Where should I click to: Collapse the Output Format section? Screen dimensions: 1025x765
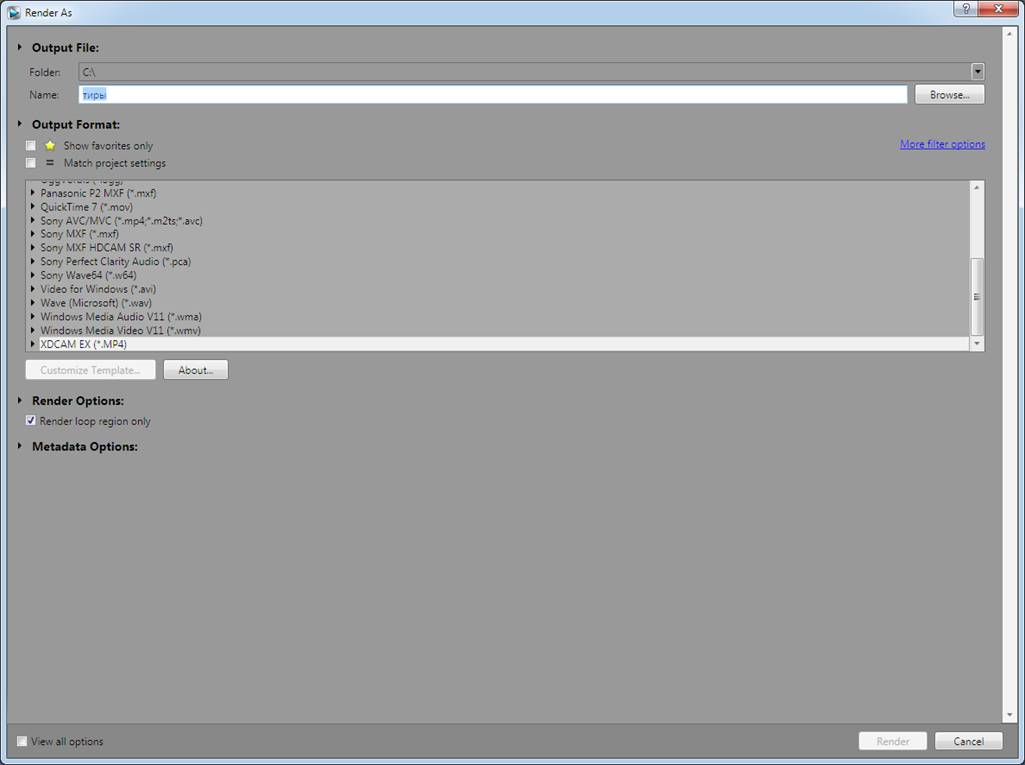pyautogui.click(x=20, y=124)
